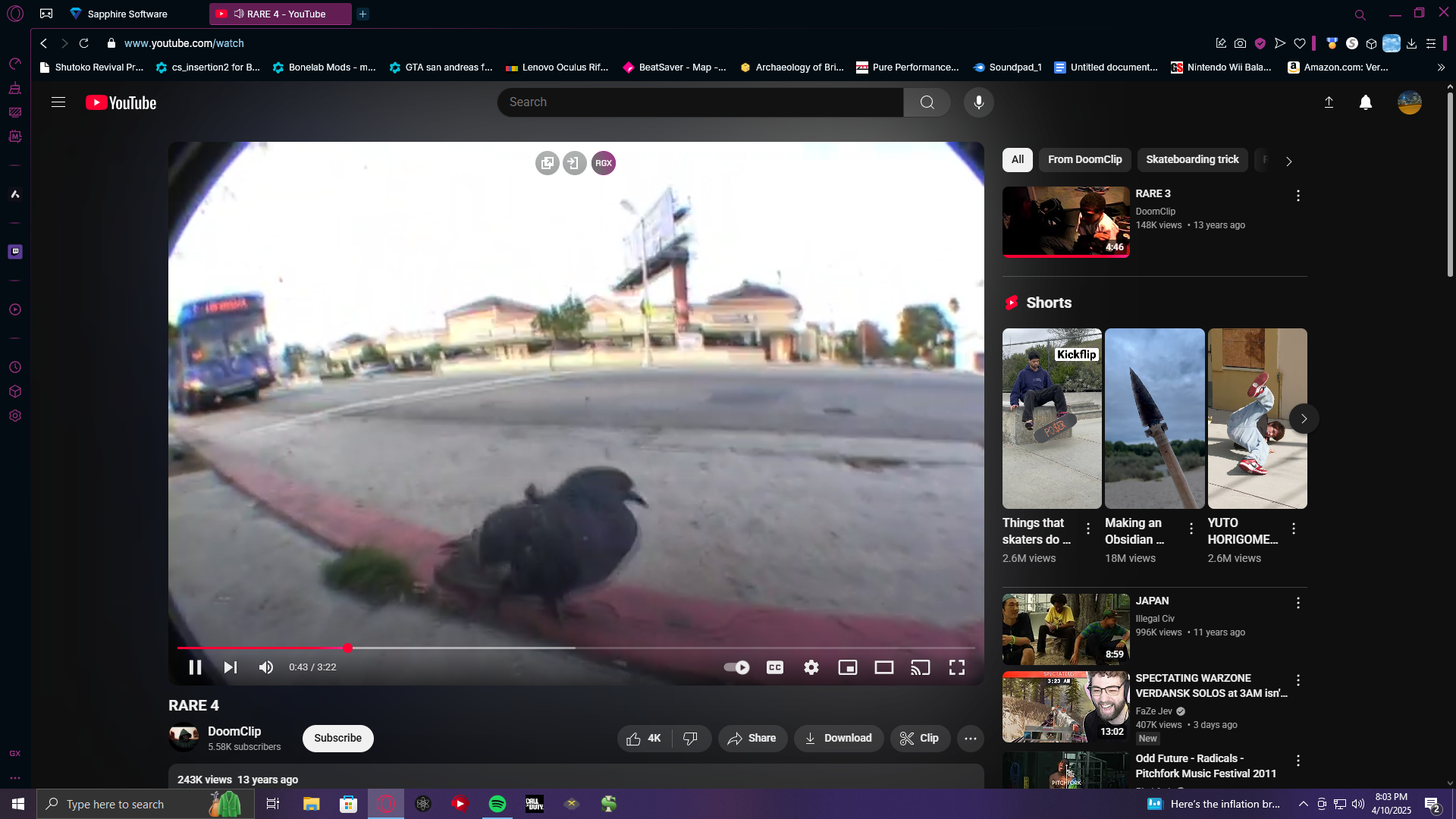Select the Skateboarding trick chip

[x=1191, y=159]
